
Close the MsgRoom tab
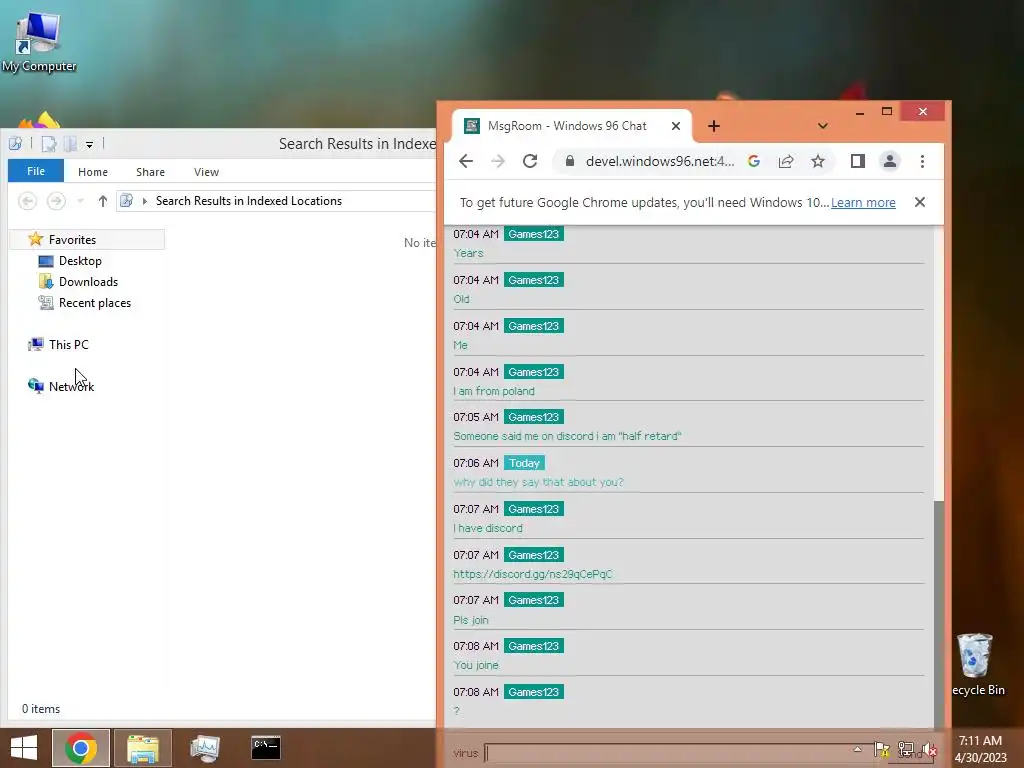tap(676, 126)
